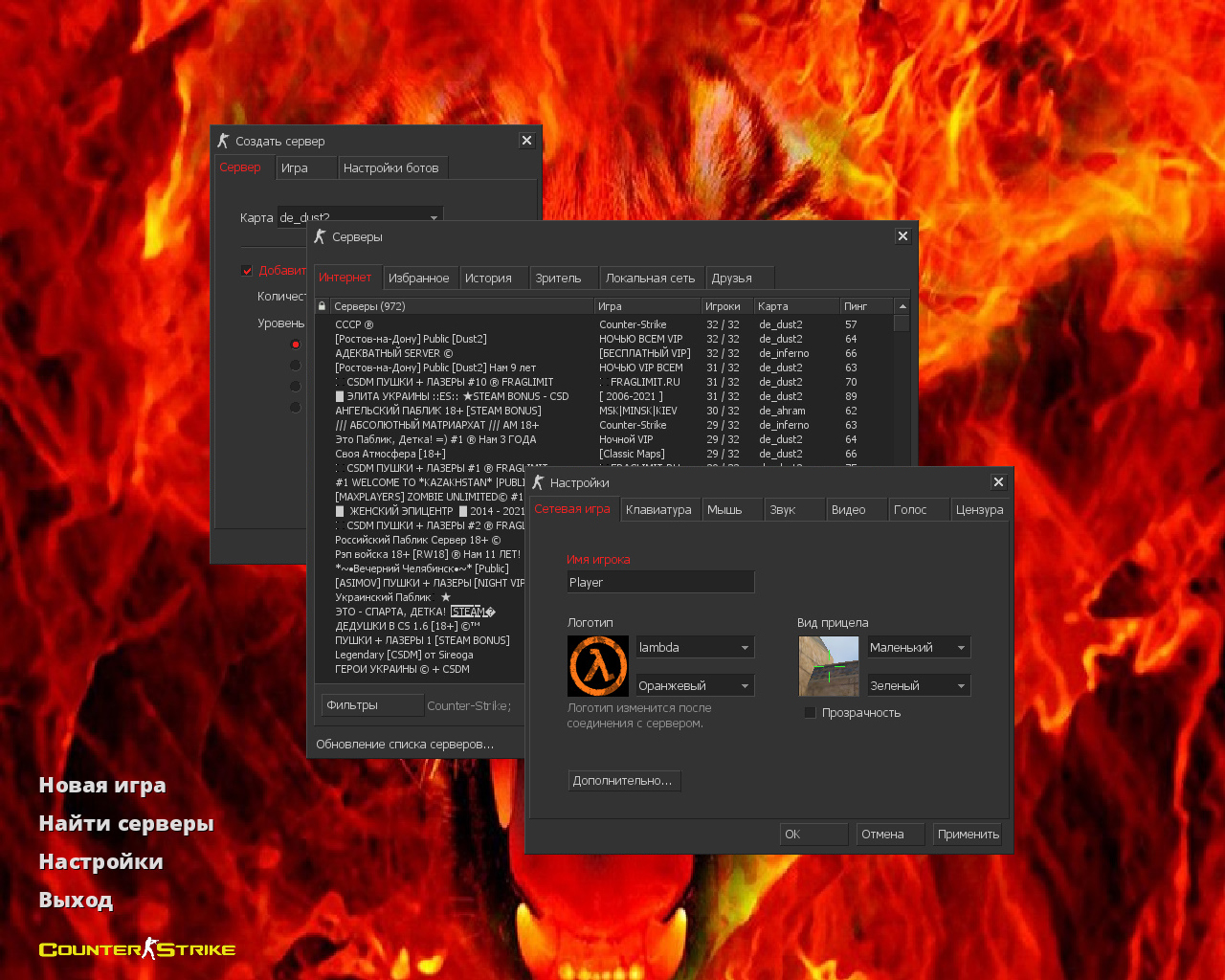
Task: Open the lambda logo dropdown
Action: (695, 648)
